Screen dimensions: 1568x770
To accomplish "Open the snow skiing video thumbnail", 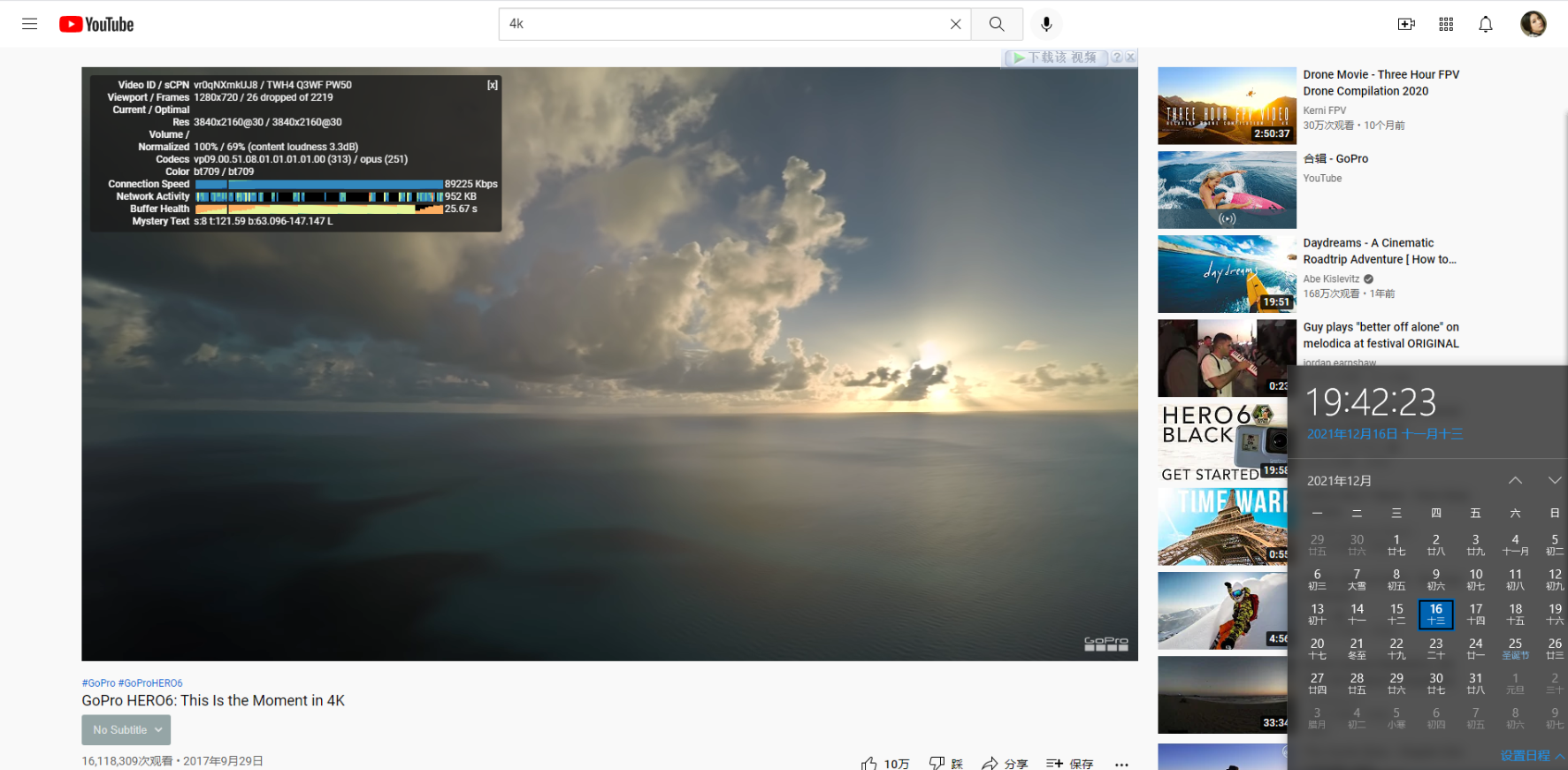I will 1223,610.
